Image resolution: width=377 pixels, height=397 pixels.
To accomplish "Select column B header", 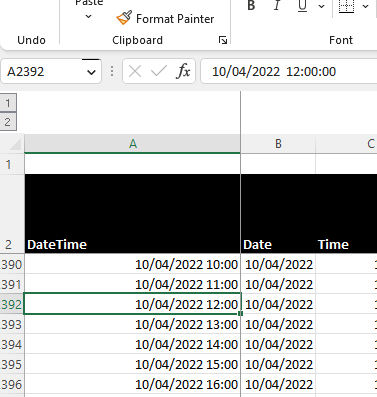I will 278,144.
